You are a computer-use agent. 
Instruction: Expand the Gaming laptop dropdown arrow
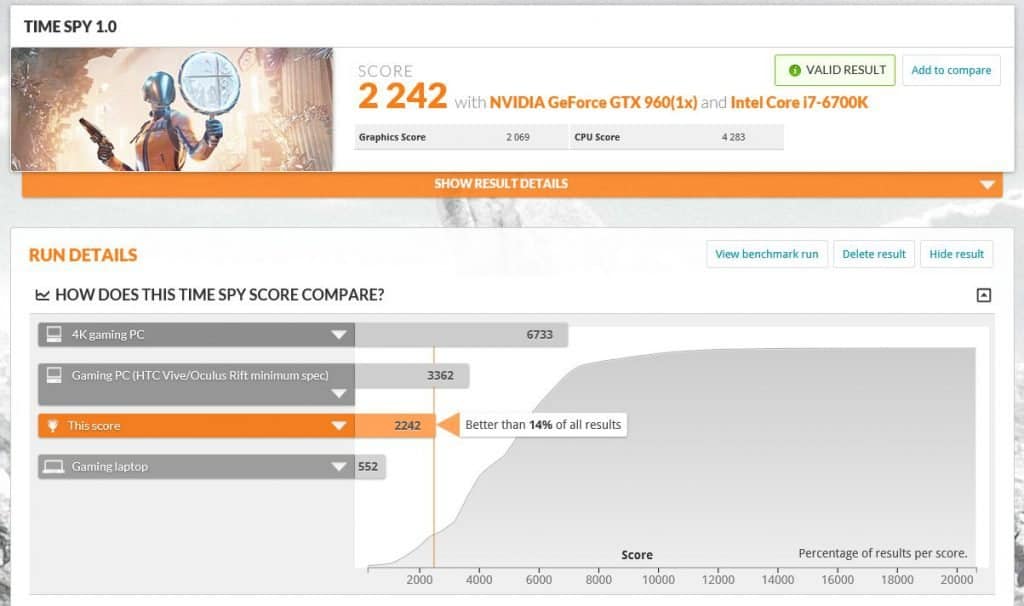[x=340, y=466]
